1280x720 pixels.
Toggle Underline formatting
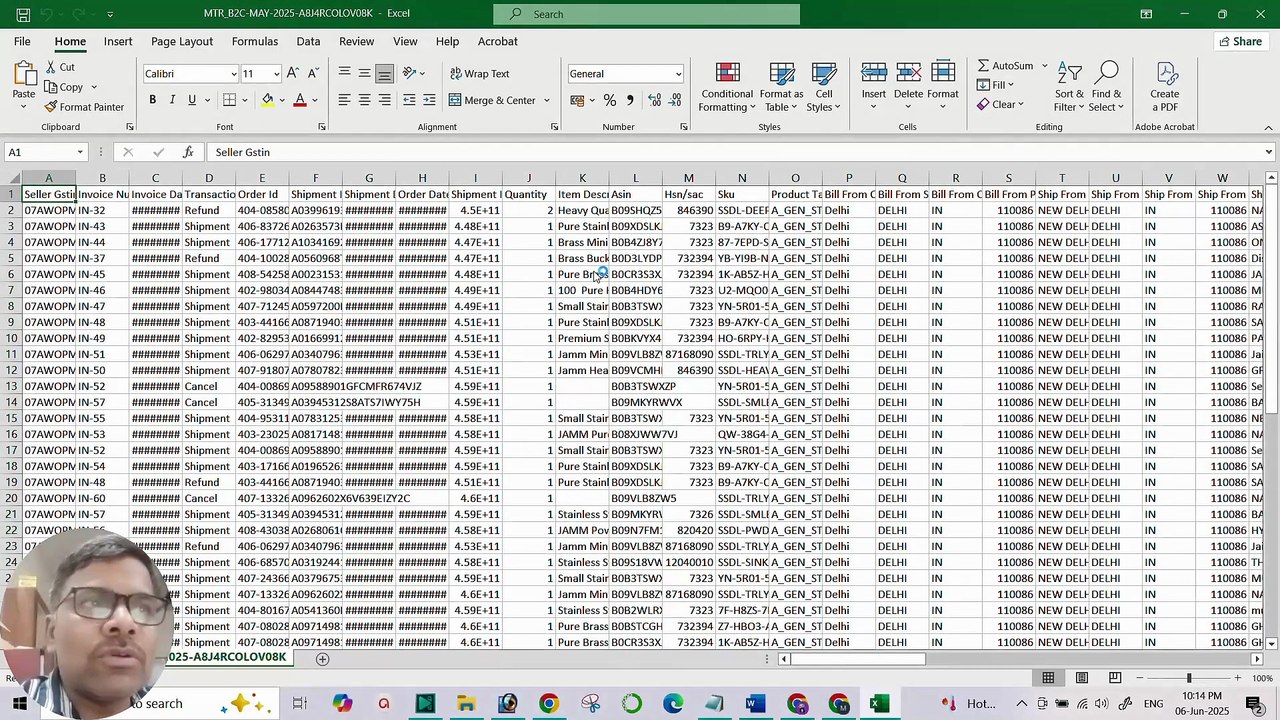click(192, 100)
